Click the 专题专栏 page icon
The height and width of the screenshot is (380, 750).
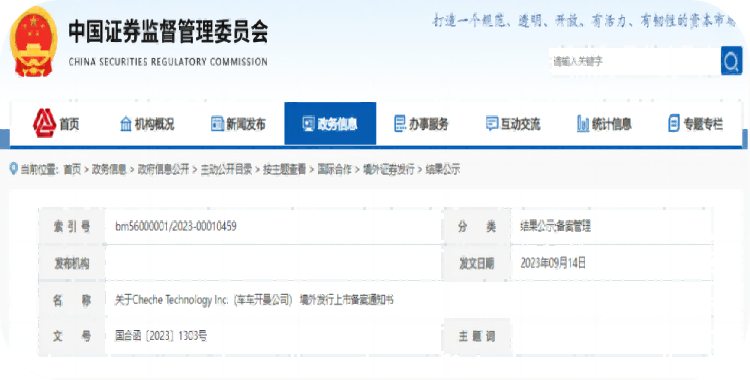[x=673, y=124]
